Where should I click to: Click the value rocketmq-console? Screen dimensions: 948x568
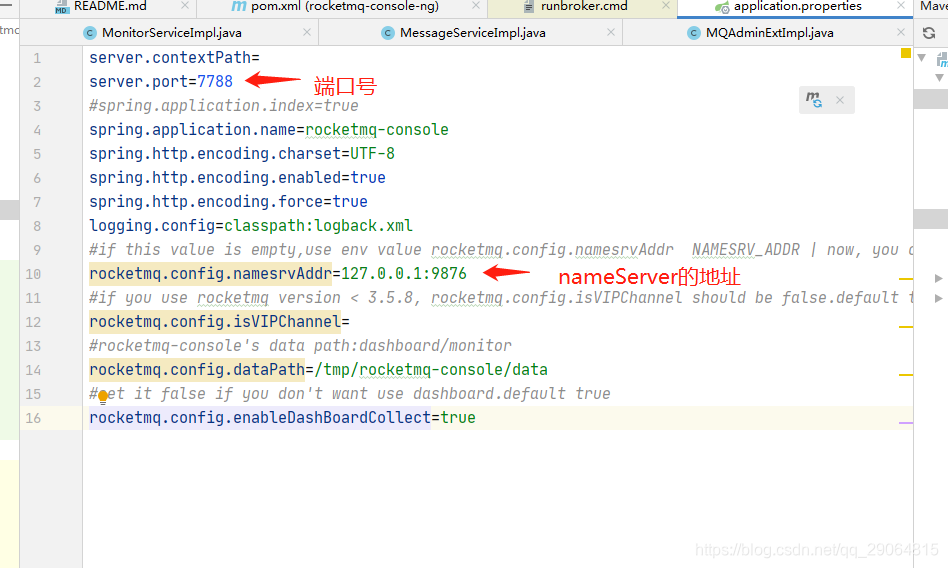tap(377, 129)
